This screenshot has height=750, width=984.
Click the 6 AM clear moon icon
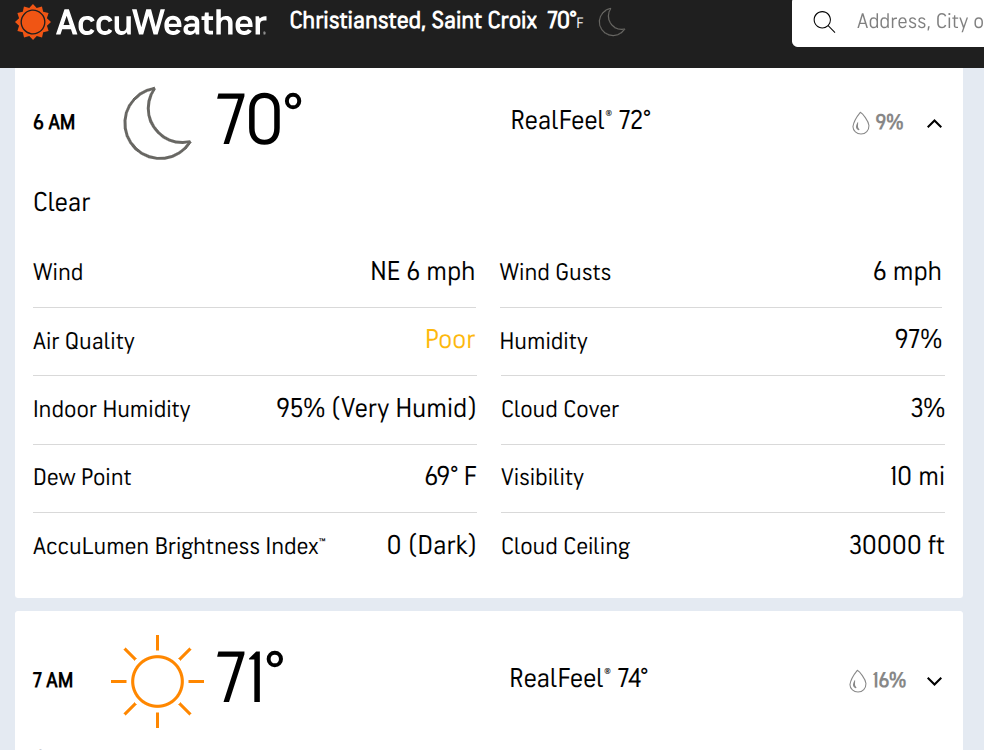point(157,122)
